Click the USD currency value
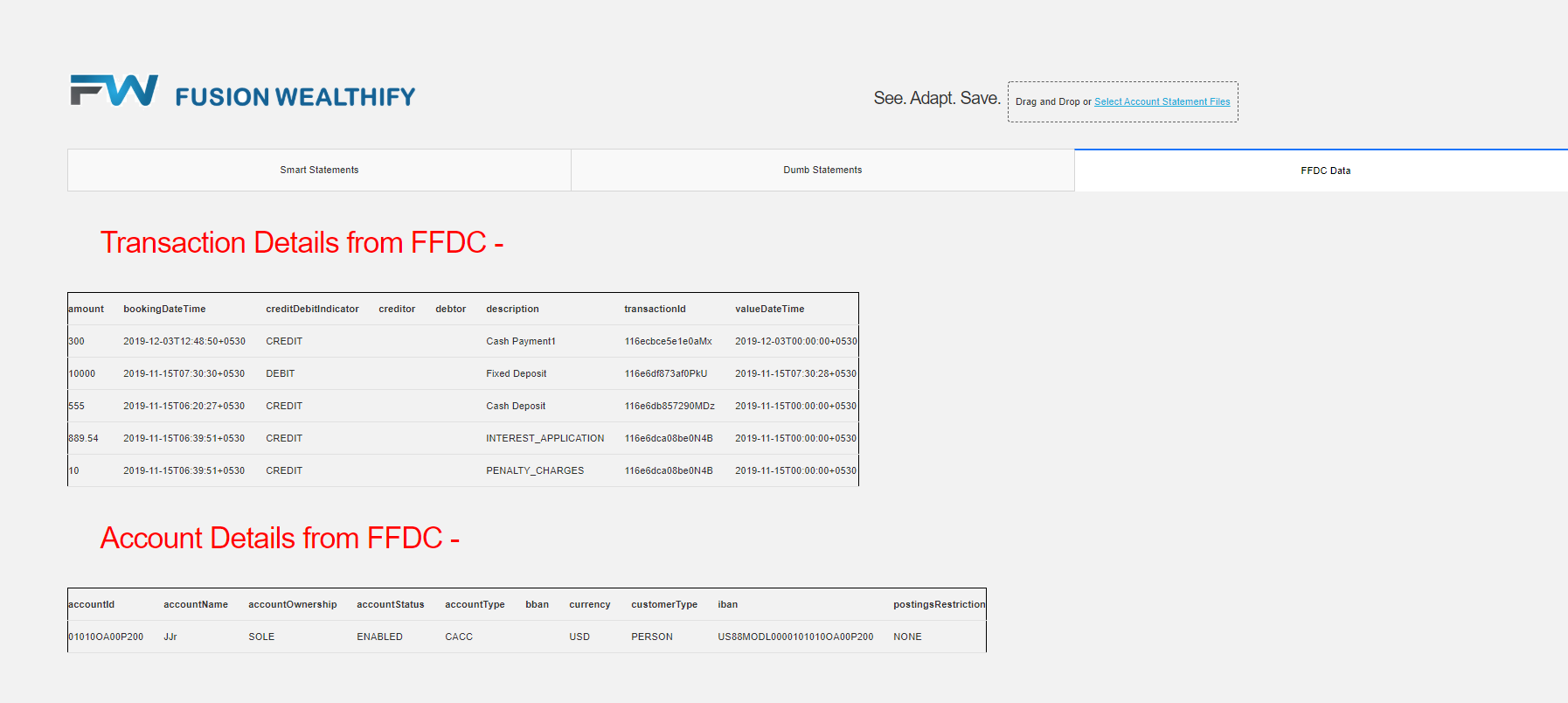1568x703 pixels. (x=579, y=637)
